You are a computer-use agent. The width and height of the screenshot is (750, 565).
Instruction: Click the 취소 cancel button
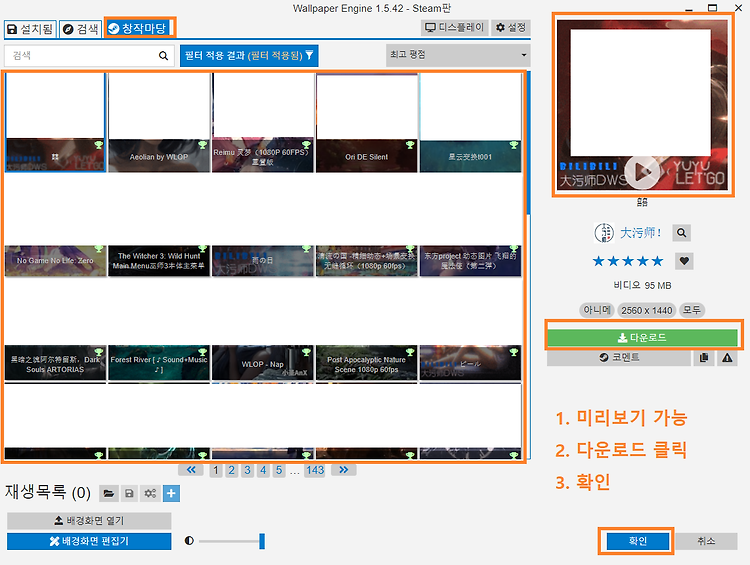(x=706, y=541)
